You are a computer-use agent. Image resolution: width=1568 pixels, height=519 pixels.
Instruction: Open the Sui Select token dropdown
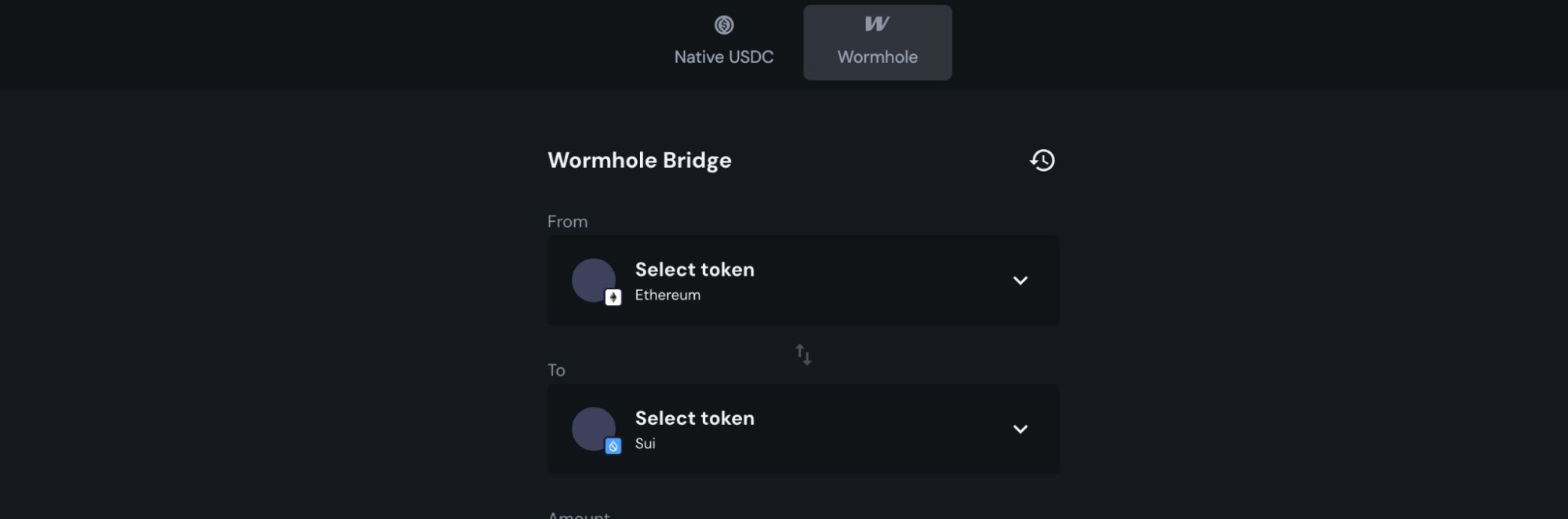tap(803, 429)
